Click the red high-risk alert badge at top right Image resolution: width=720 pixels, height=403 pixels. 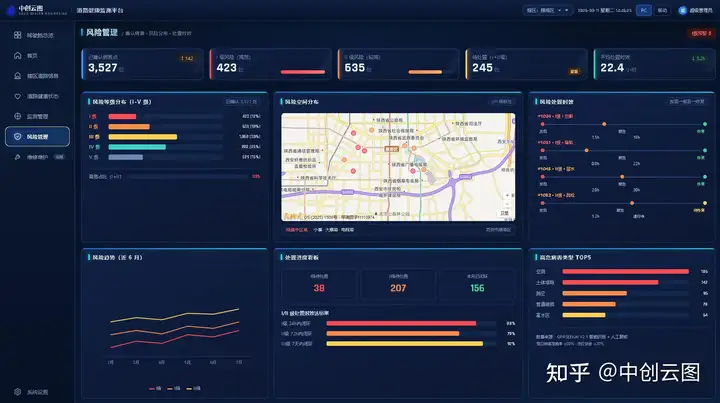point(701,33)
